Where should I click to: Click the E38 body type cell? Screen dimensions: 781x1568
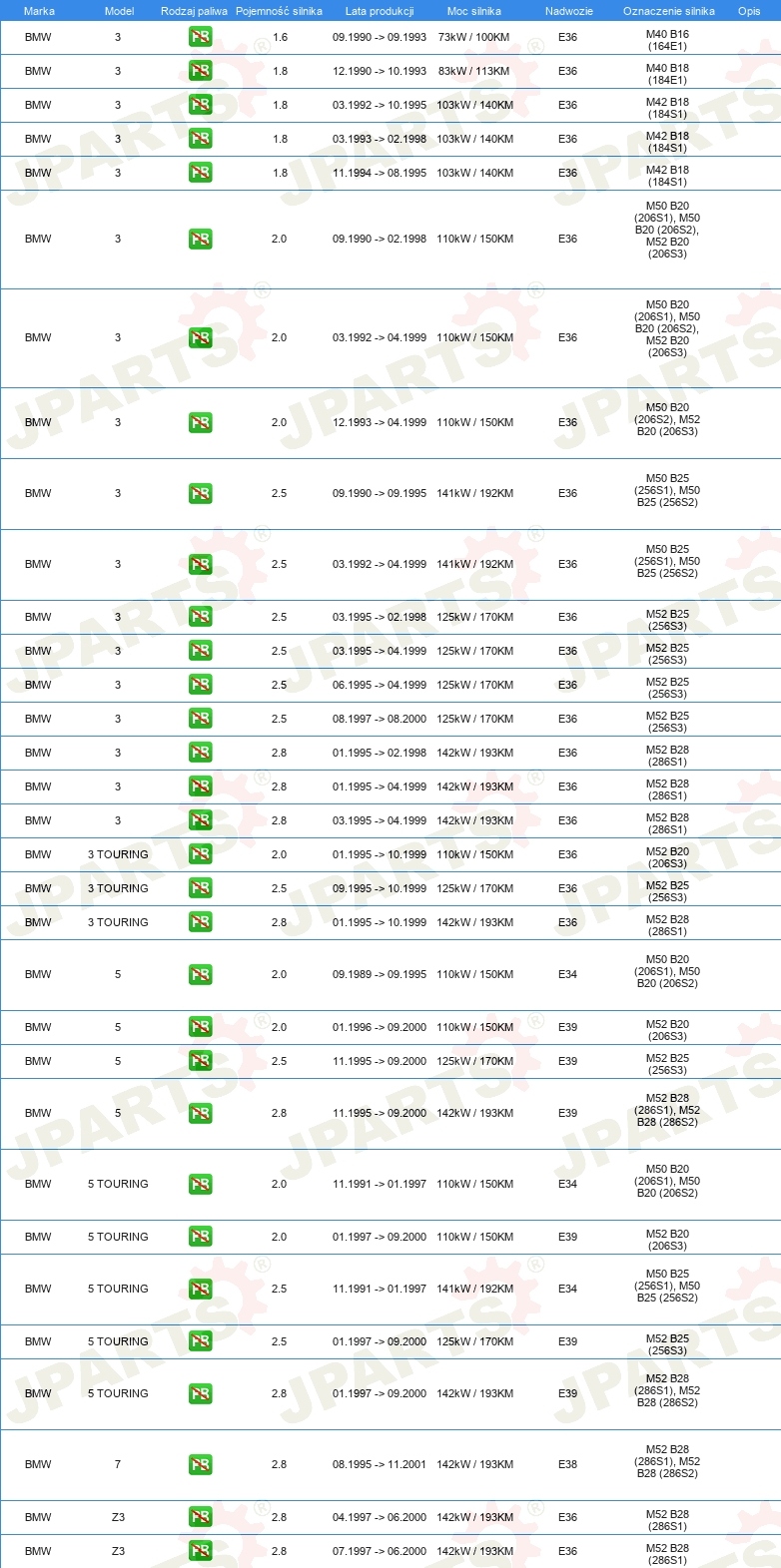(567, 1464)
